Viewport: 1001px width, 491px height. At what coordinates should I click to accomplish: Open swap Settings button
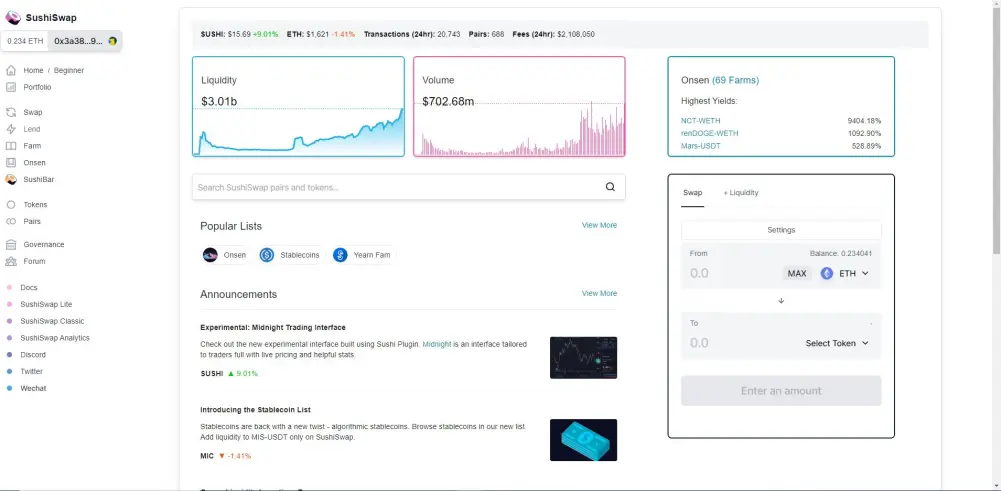point(781,230)
